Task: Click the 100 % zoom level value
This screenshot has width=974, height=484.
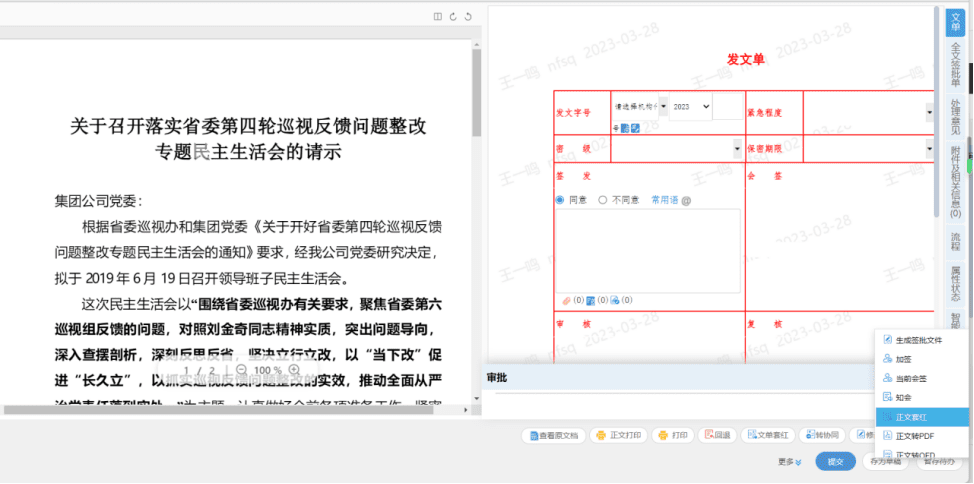Action: click(x=268, y=370)
